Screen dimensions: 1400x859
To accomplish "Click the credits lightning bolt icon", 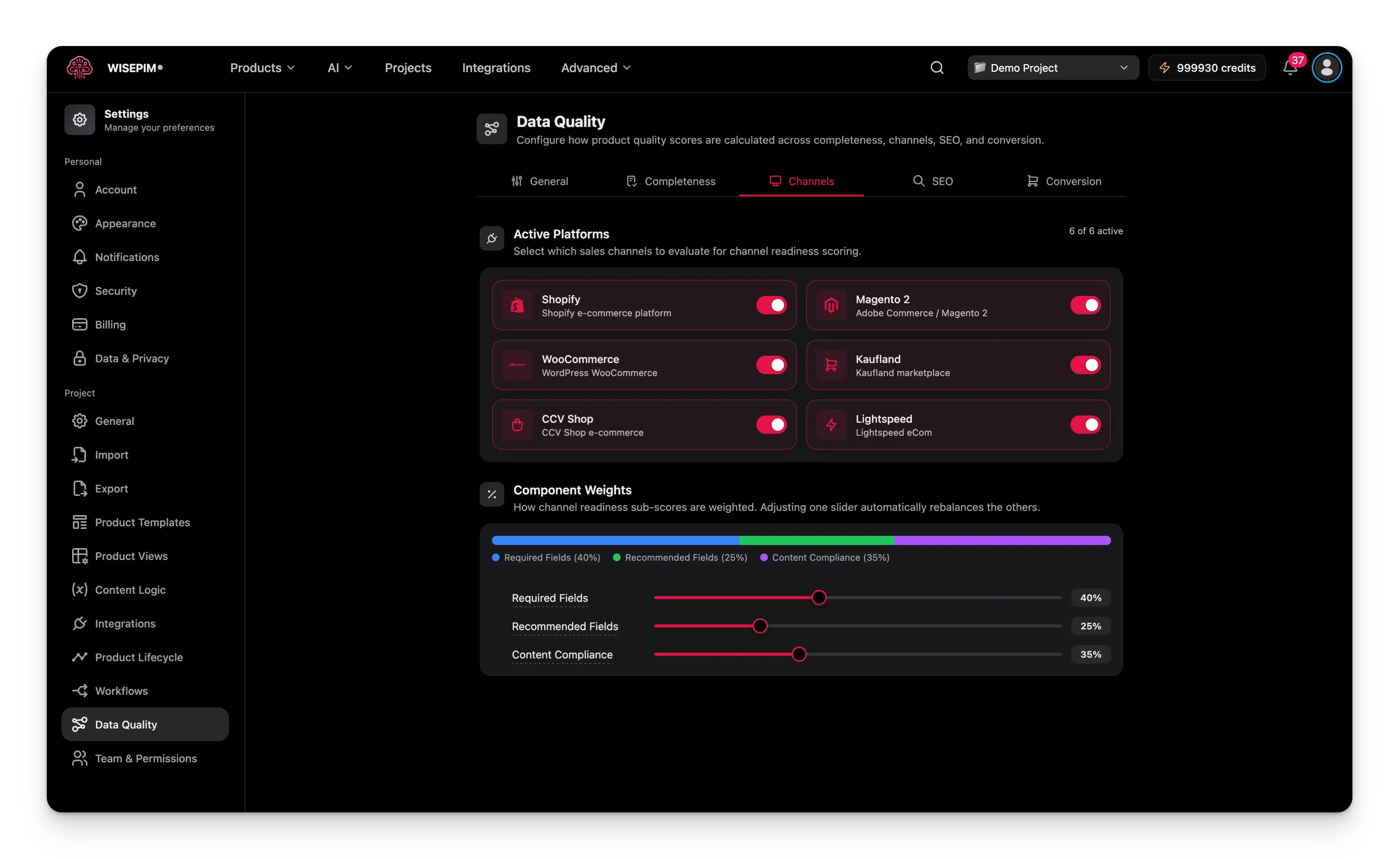I will [1165, 68].
